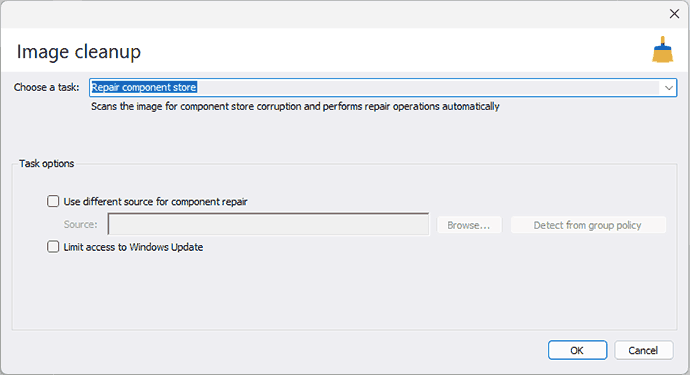Tick the Limit access to Windows Update checkbox
The image size is (690, 375).
53,246
